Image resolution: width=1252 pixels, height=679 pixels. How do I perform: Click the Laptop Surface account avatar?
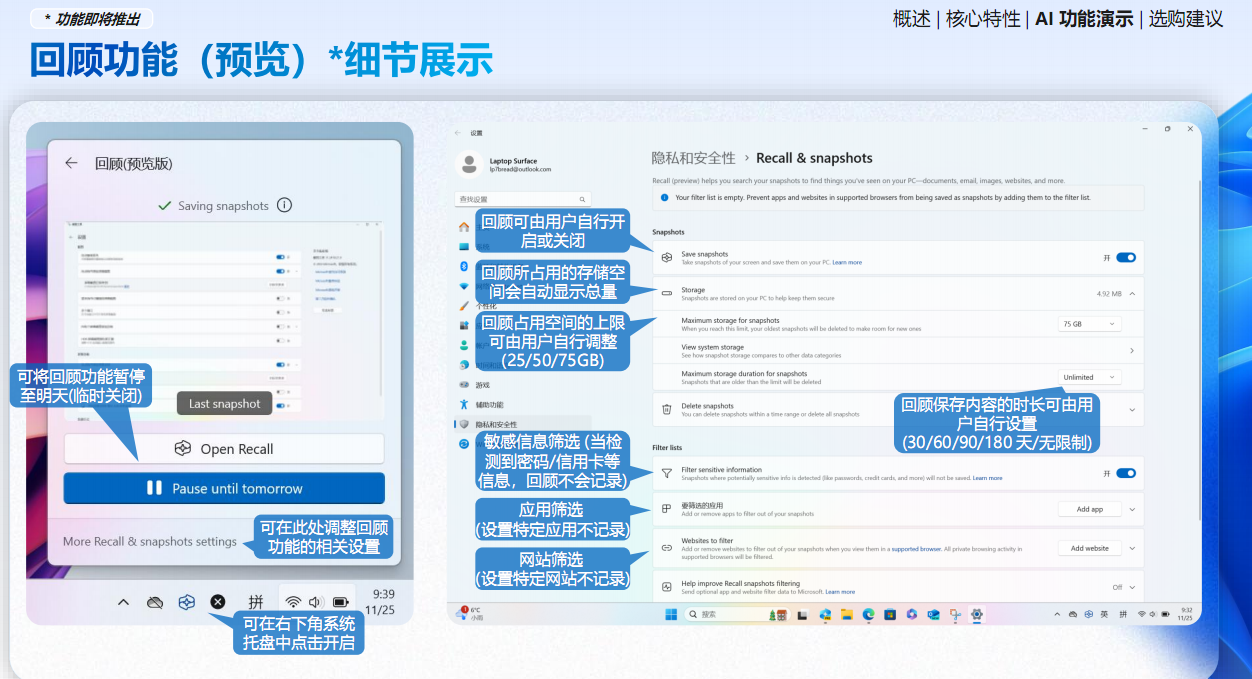click(468, 164)
